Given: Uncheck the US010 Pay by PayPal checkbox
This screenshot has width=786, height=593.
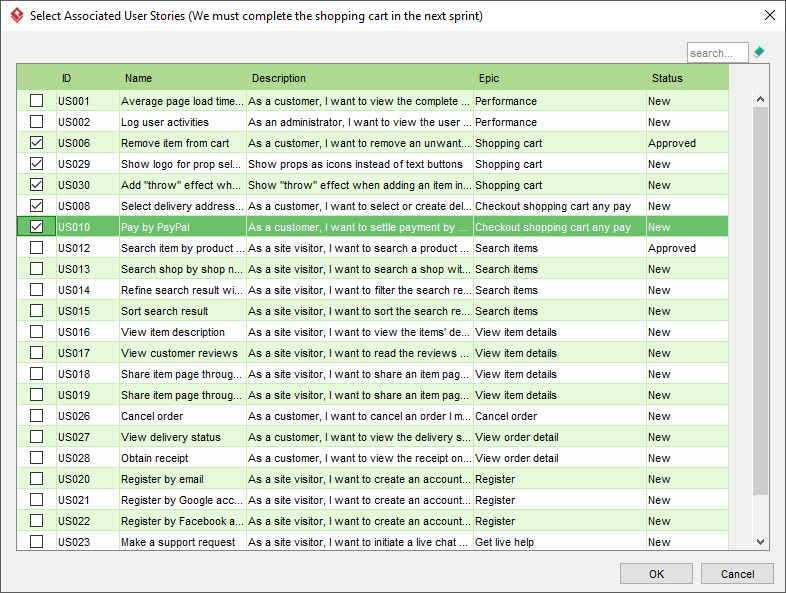Looking at the screenshot, I should point(36,227).
